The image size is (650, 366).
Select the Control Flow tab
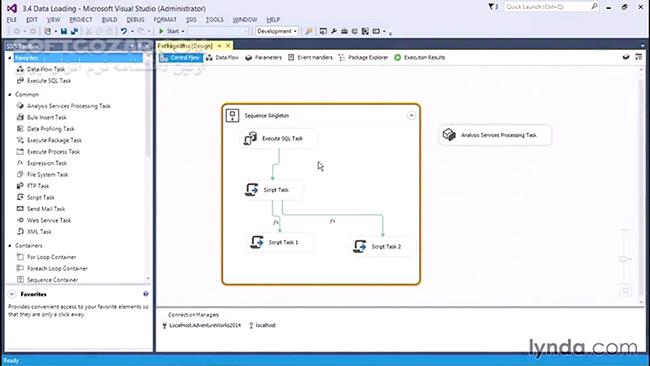(x=181, y=57)
